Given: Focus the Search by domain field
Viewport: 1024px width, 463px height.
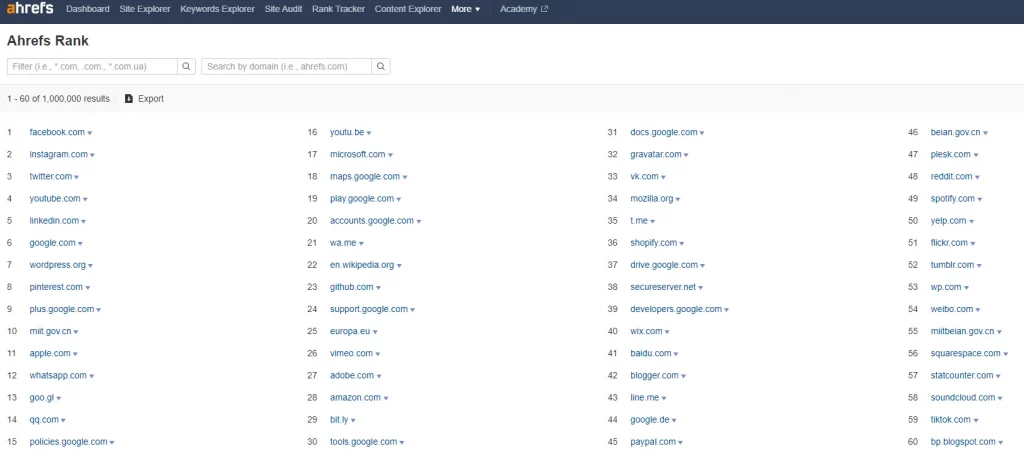Looking at the screenshot, I should [x=287, y=66].
